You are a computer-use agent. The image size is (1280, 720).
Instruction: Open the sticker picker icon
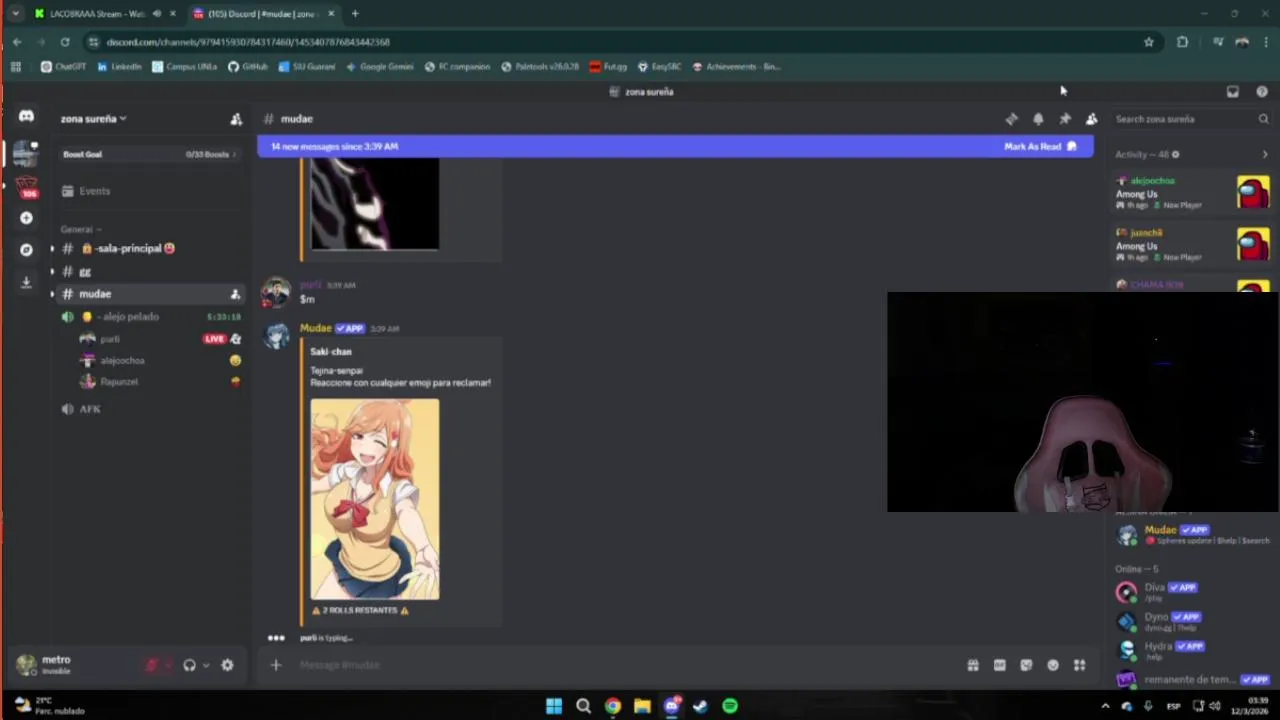coord(1026,665)
